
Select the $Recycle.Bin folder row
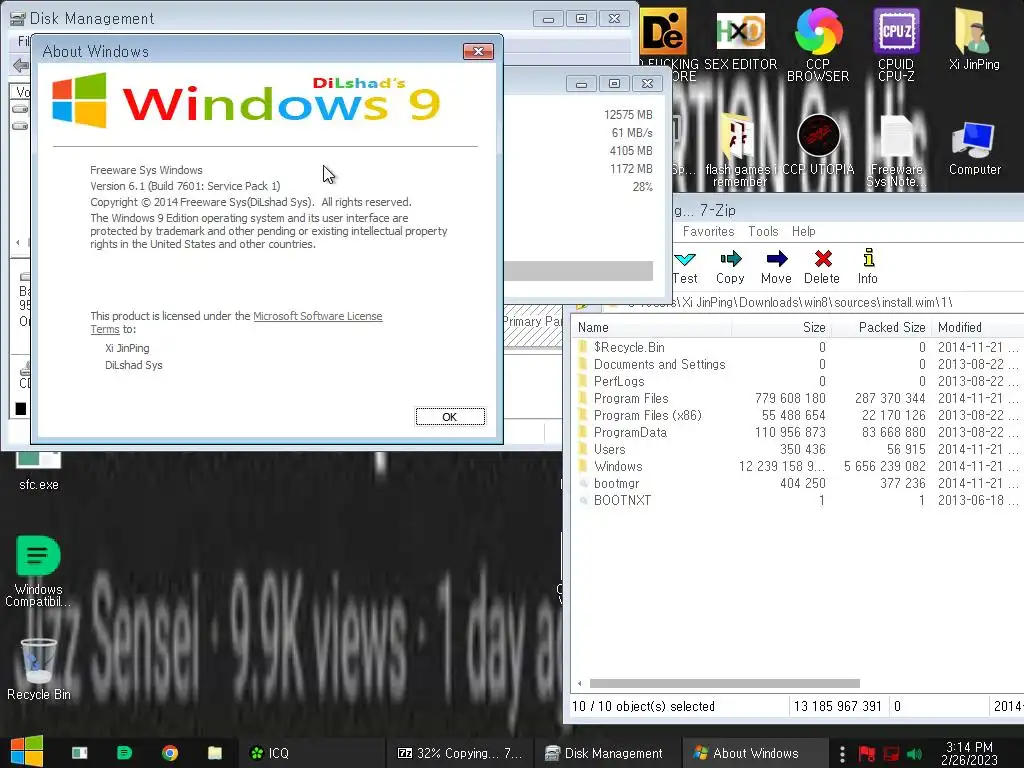coord(797,347)
